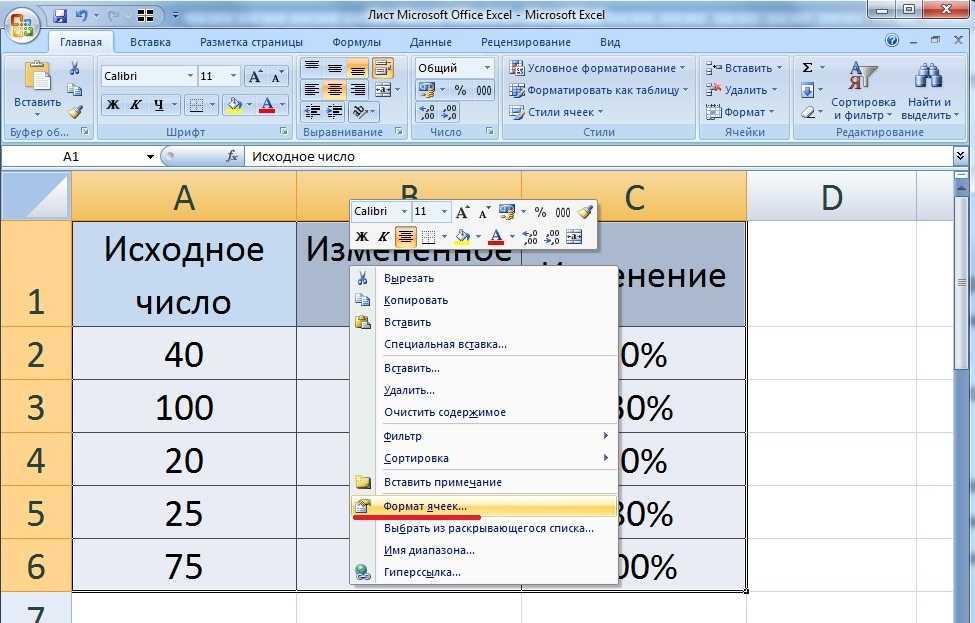Open the font size 11 dropdown in ribbon

[x=233, y=76]
